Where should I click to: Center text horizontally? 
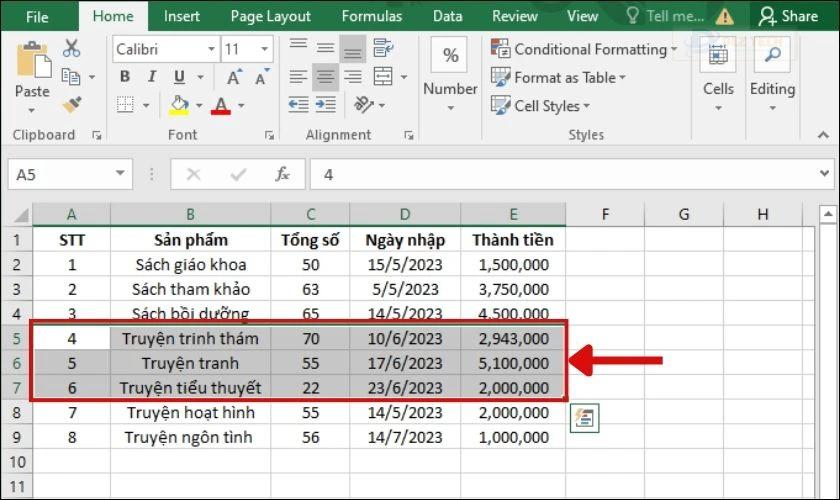(325, 77)
